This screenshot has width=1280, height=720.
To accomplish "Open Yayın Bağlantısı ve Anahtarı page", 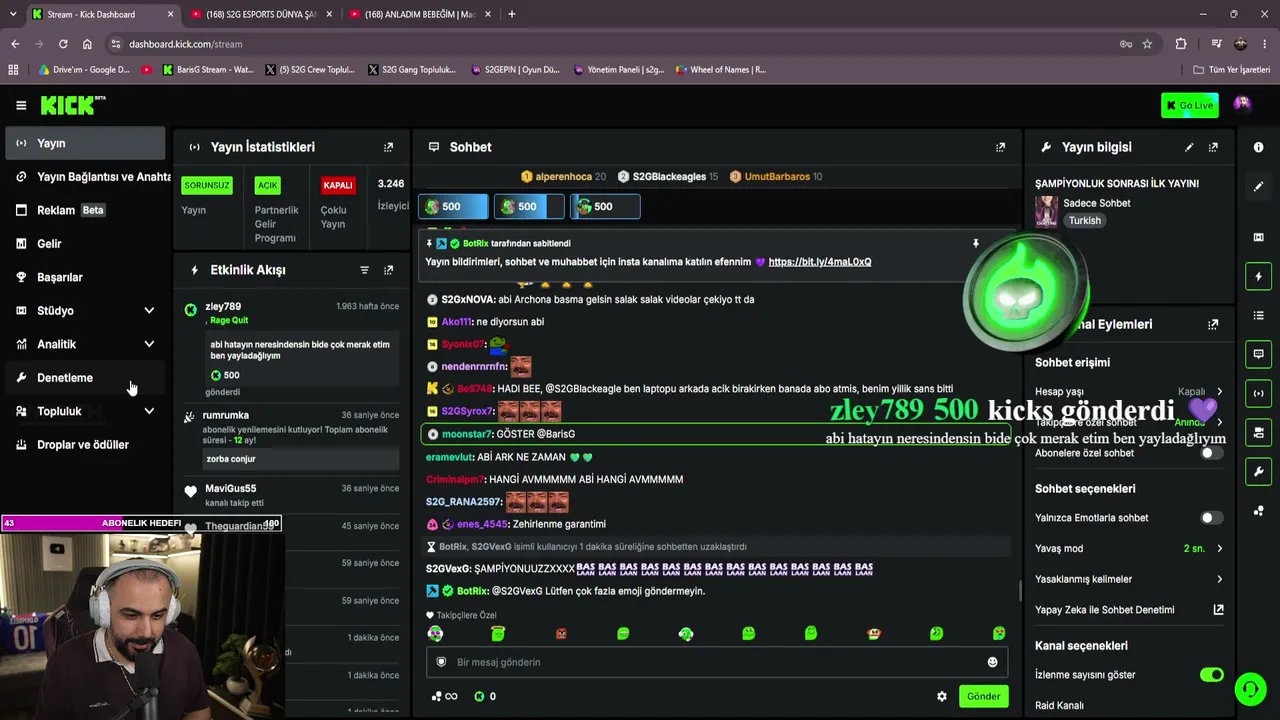I will click(89, 177).
